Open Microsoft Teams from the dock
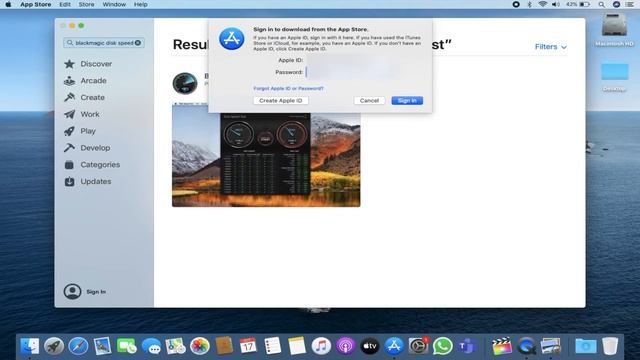Viewport: 640px width, 360px height. point(467,346)
